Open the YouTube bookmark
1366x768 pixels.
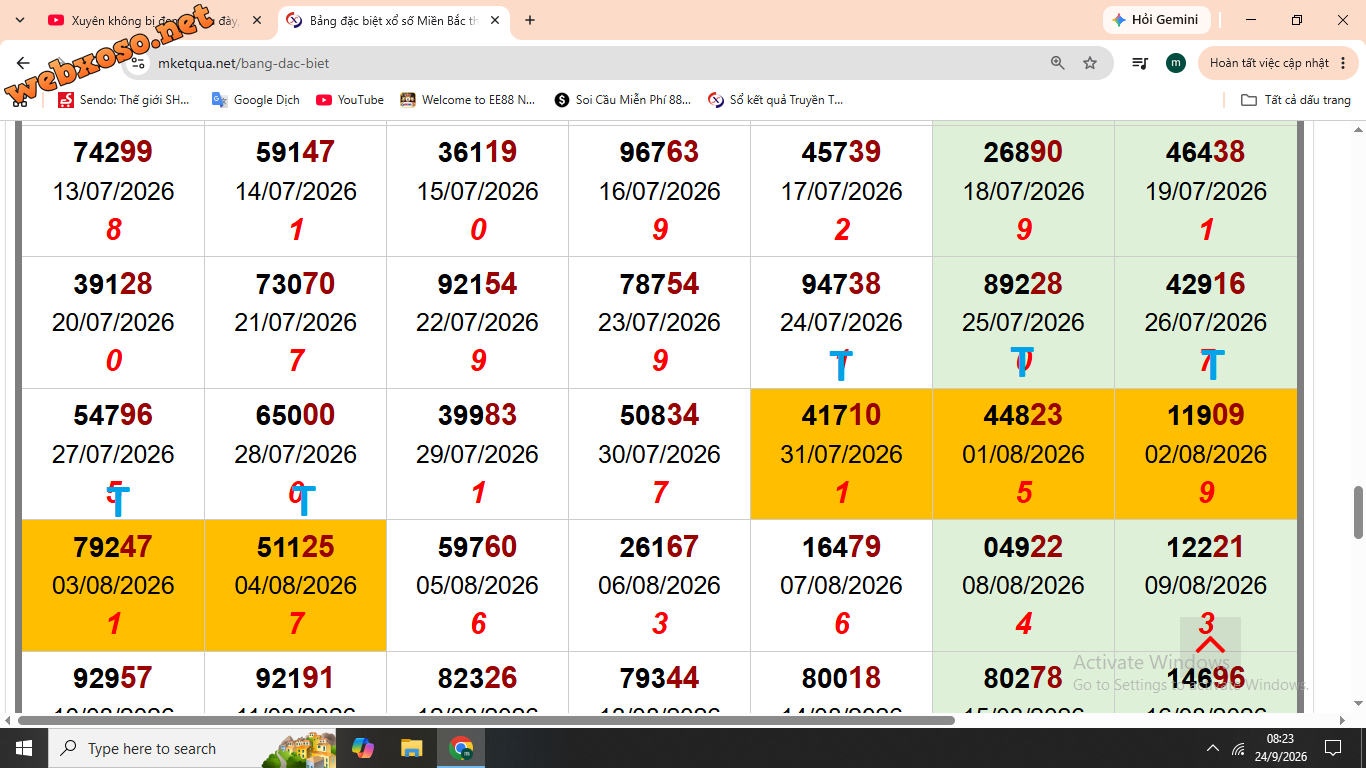coord(350,100)
